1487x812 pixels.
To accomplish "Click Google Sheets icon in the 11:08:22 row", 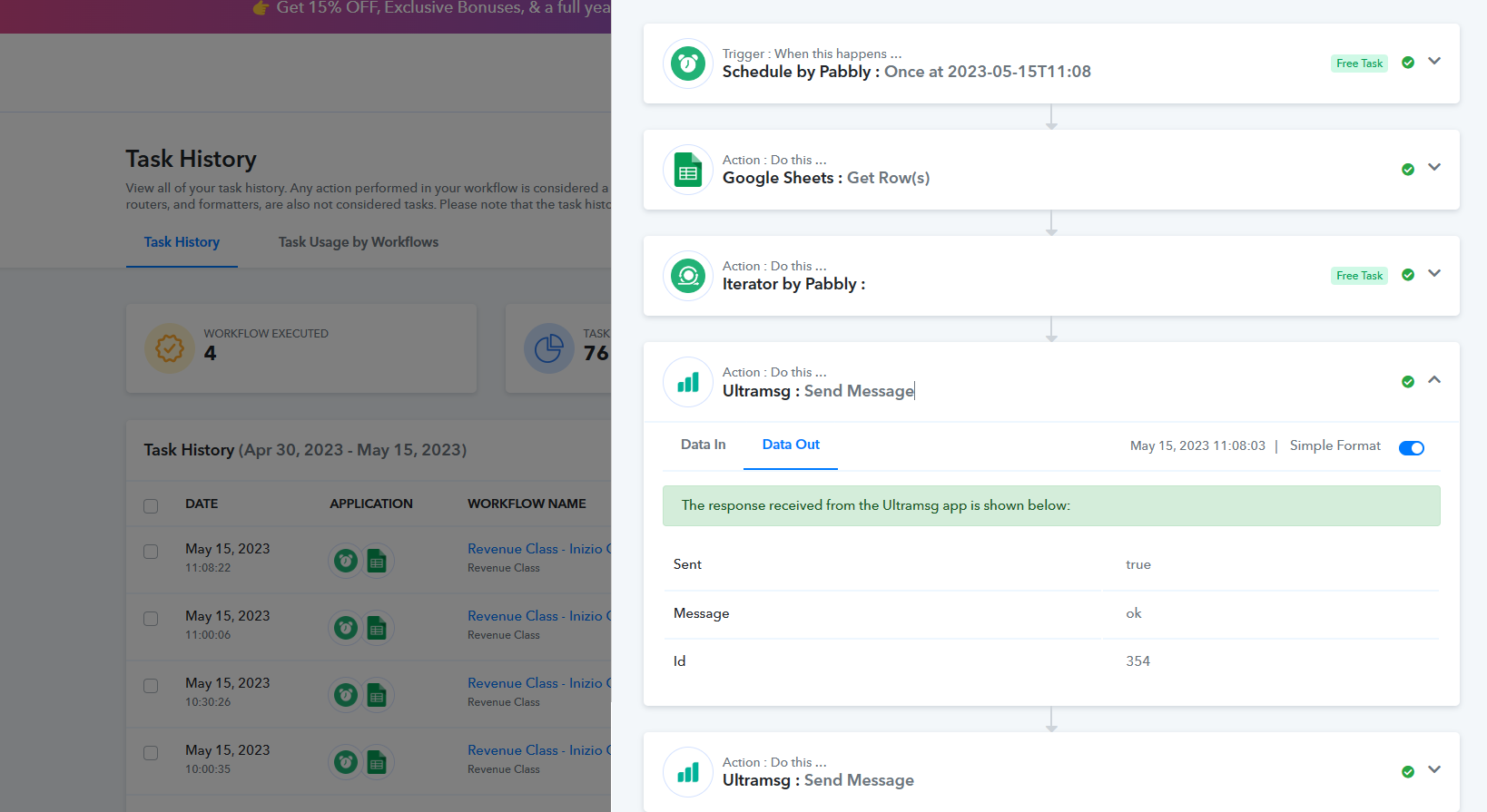I will click(377, 562).
